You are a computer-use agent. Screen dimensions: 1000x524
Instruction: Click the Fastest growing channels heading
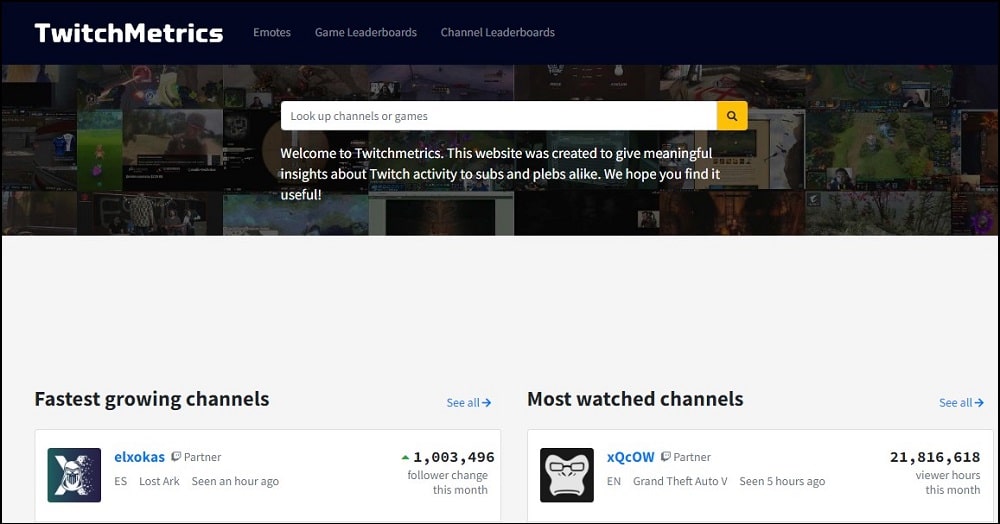point(152,399)
